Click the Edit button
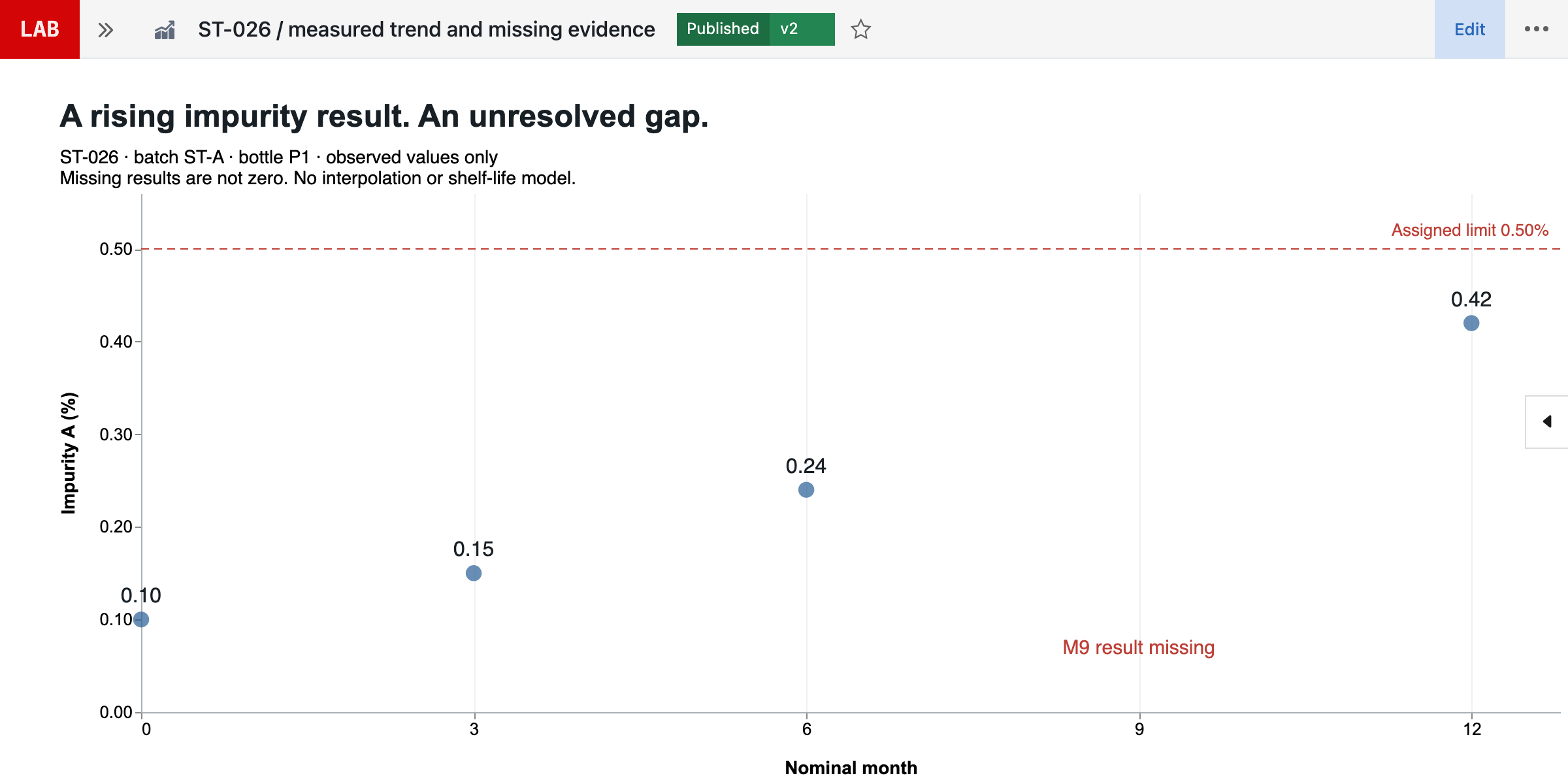The height and width of the screenshot is (784, 1568). click(x=1469, y=29)
